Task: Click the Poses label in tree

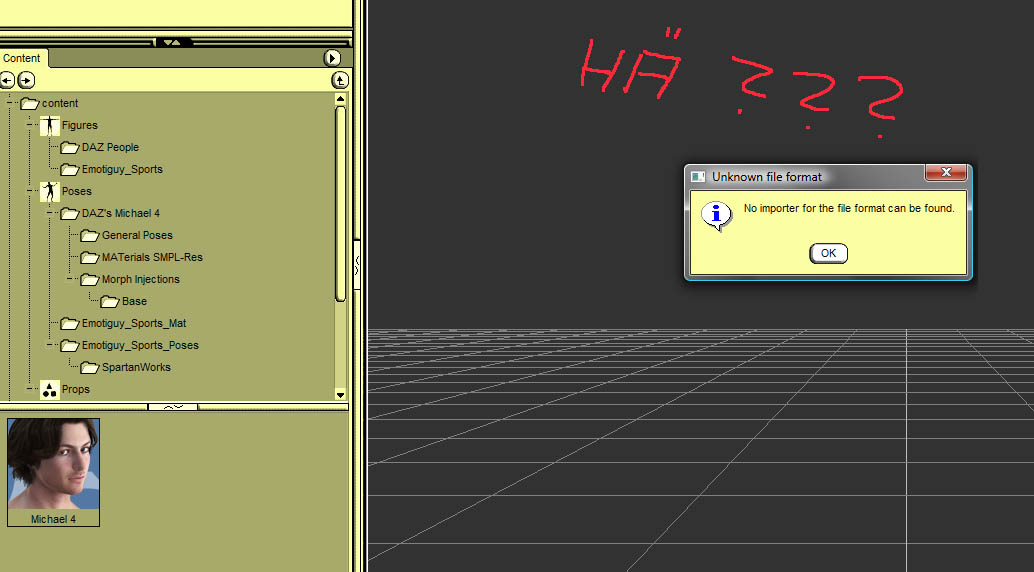Action: point(76,191)
